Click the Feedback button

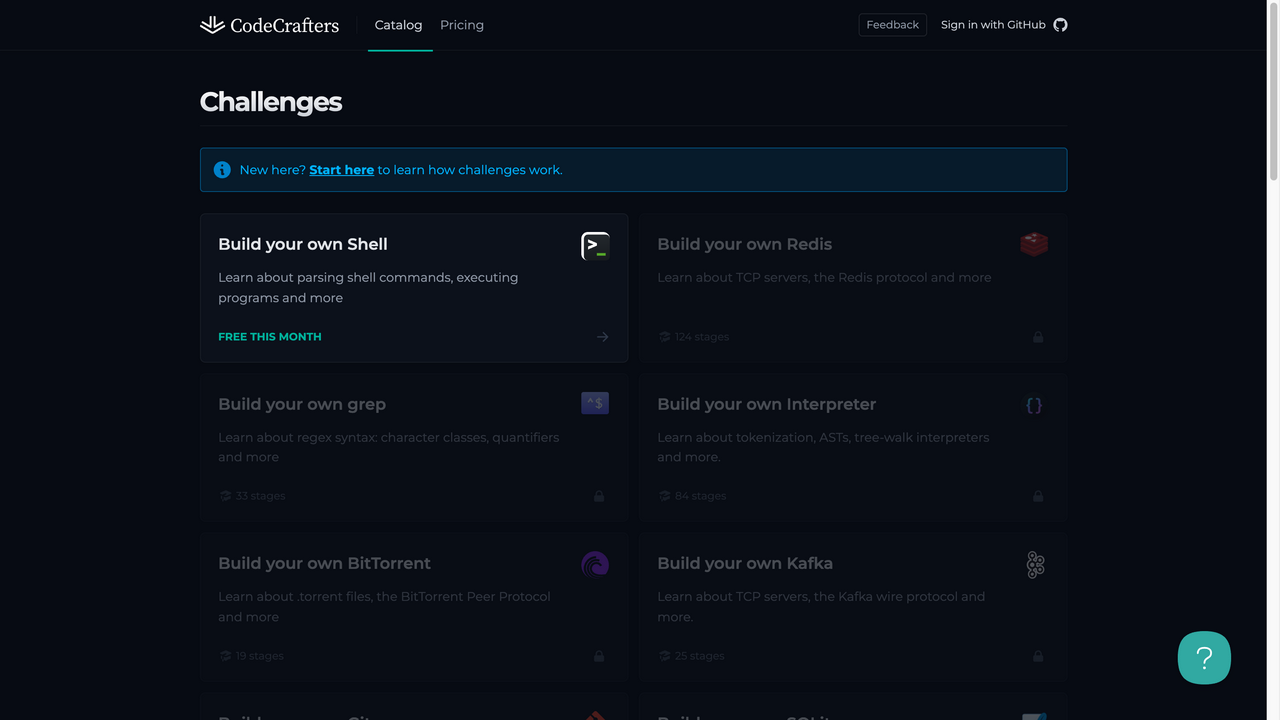point(892,25)
